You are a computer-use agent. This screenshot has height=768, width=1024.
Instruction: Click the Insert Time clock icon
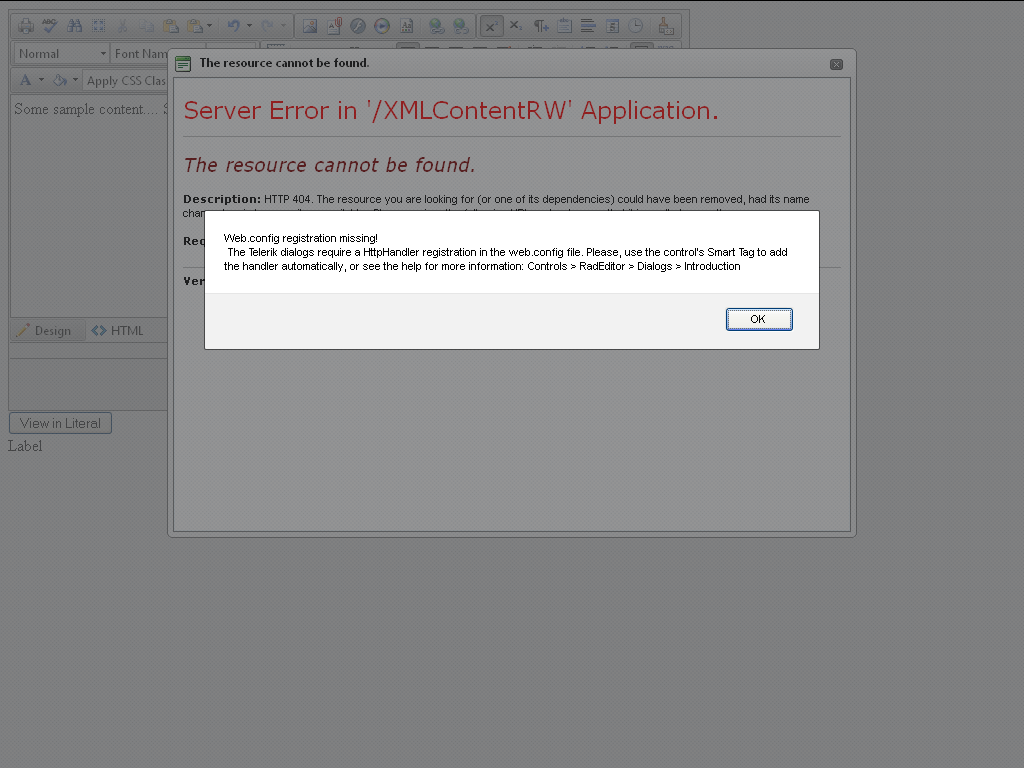635,26
